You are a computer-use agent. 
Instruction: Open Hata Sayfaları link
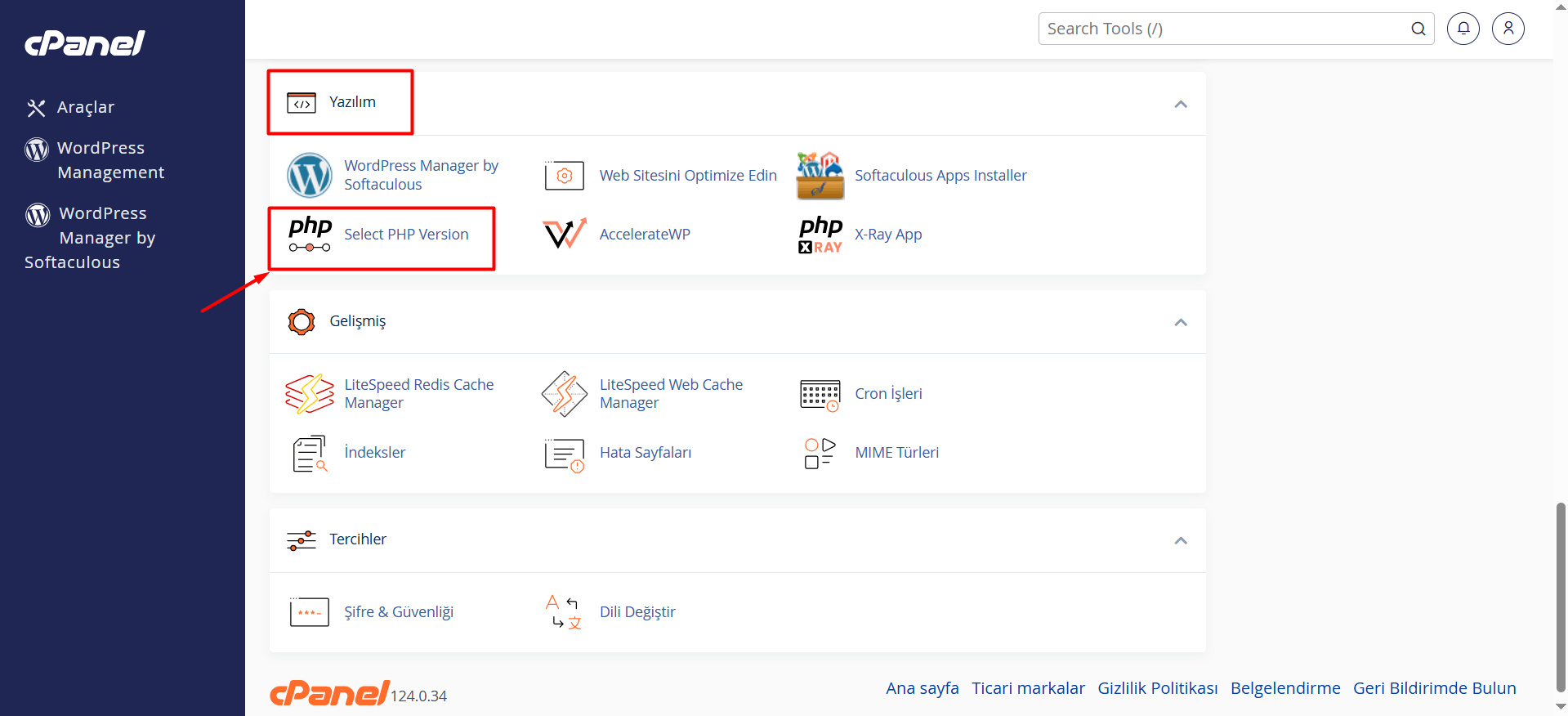[x=646, y=453]
